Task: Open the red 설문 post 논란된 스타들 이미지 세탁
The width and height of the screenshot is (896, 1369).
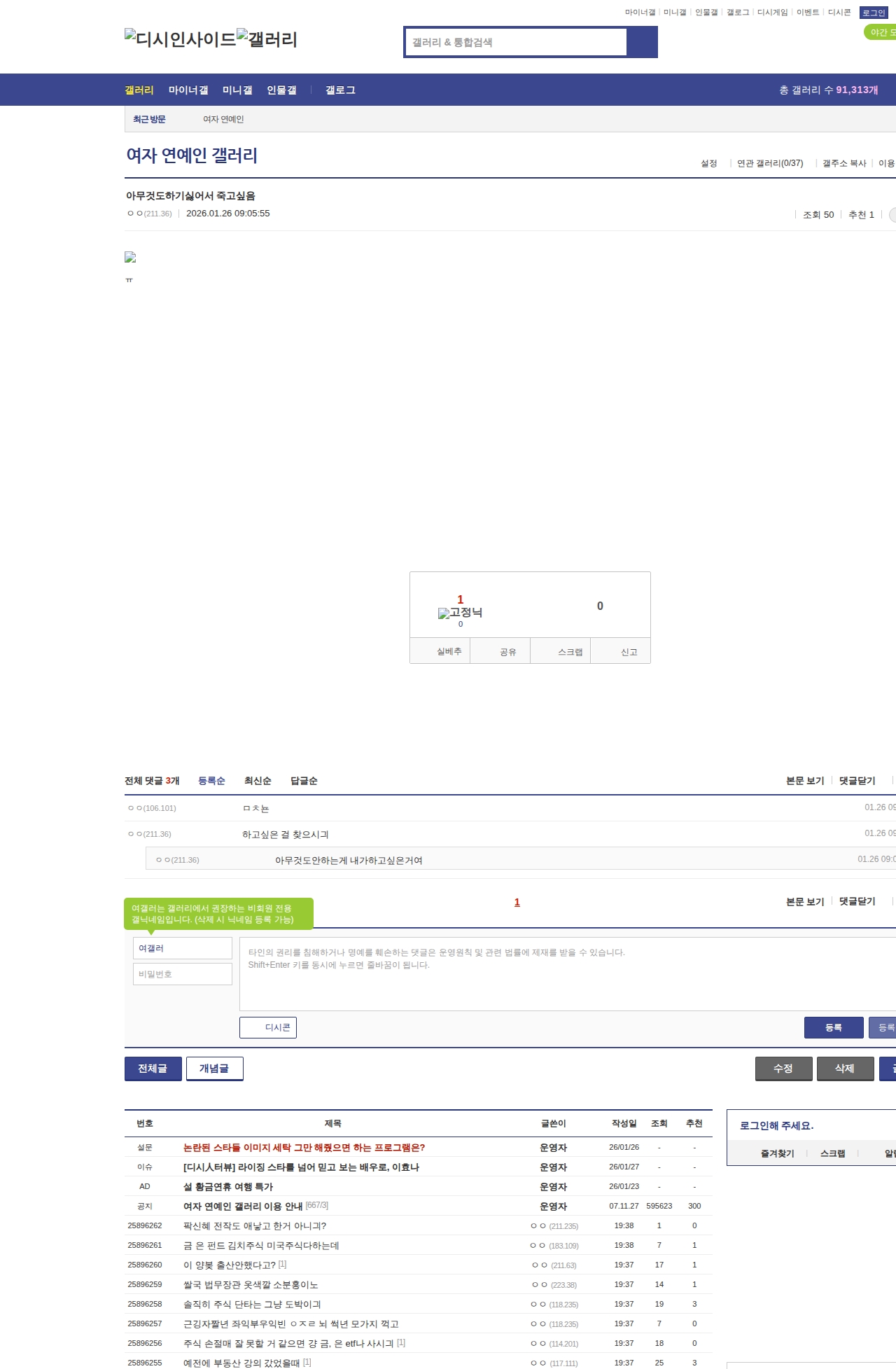Action: pos(304,1148)
